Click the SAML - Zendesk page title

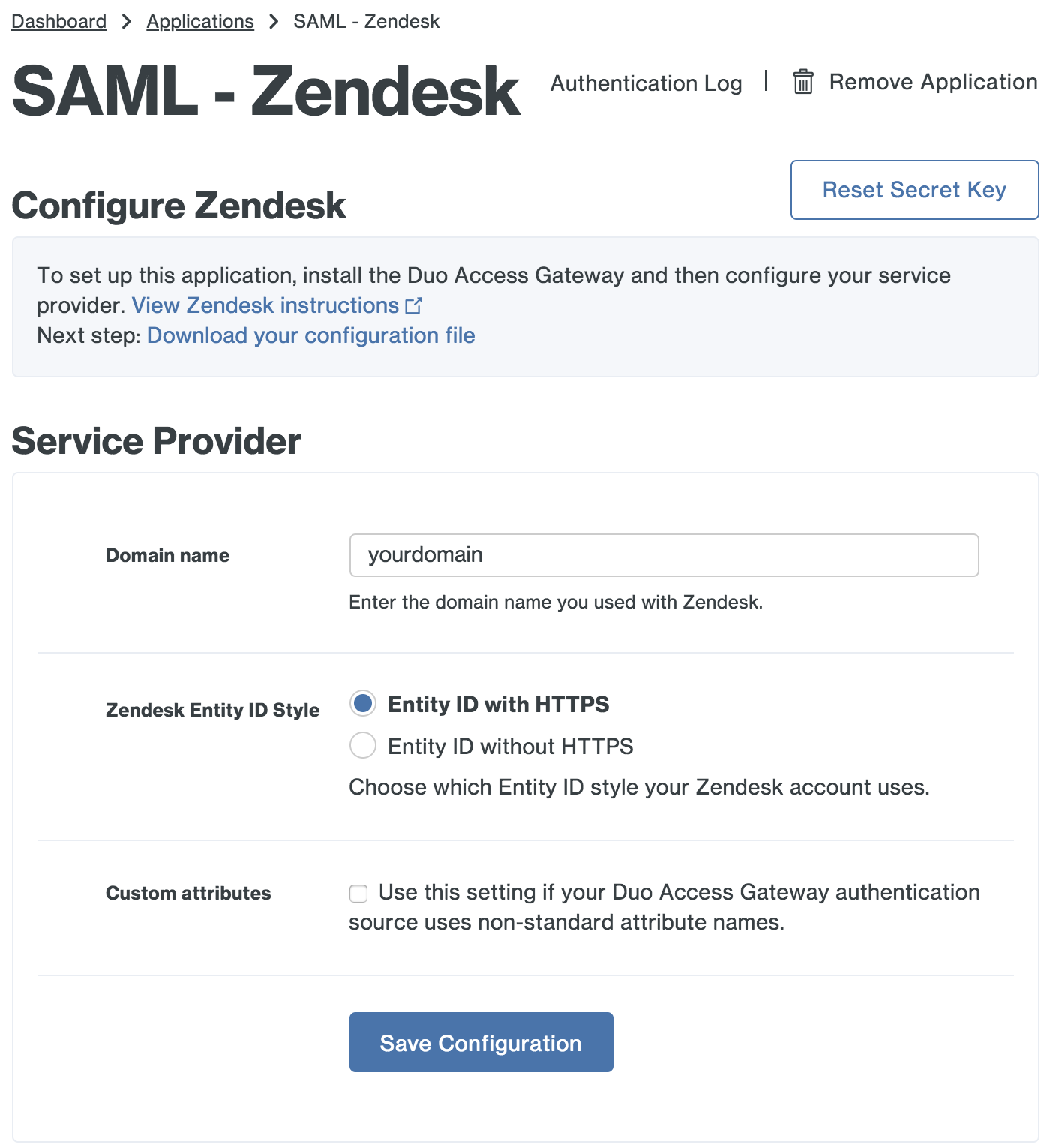point(266,92)
